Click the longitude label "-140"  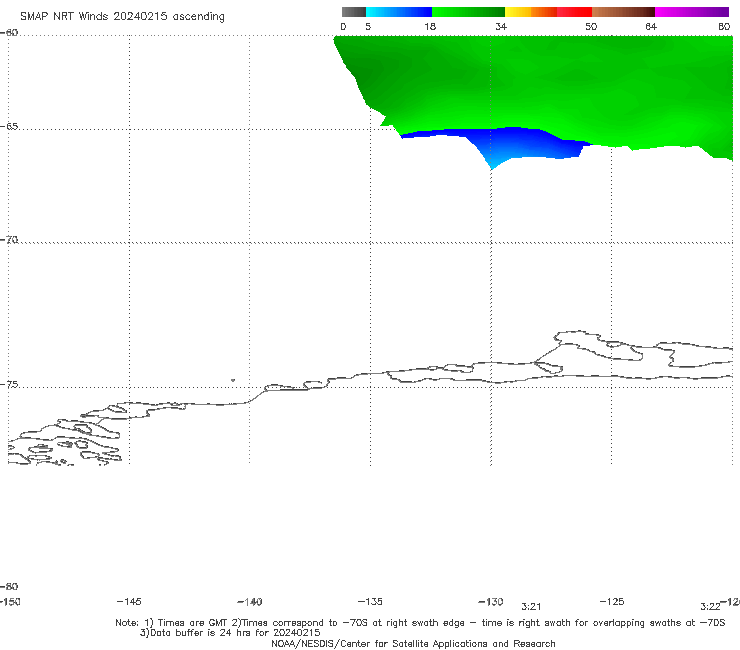pos(250,602)
